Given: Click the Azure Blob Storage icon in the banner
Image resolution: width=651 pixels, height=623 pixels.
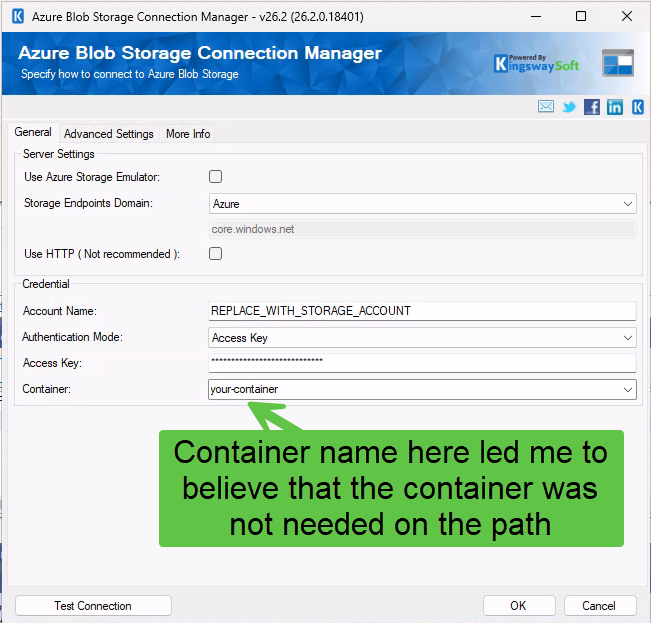Looking at the screenshot, I should [x=618, y=63].
